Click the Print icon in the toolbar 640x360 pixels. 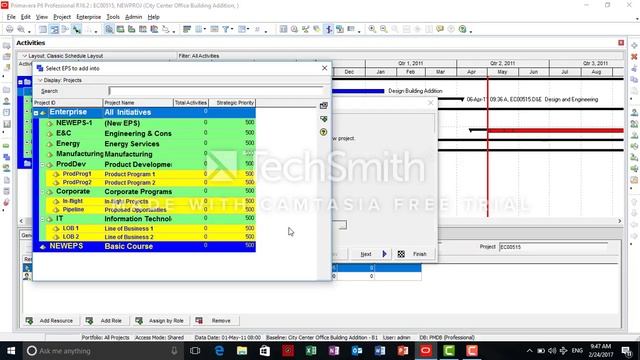tap(9, 29)
